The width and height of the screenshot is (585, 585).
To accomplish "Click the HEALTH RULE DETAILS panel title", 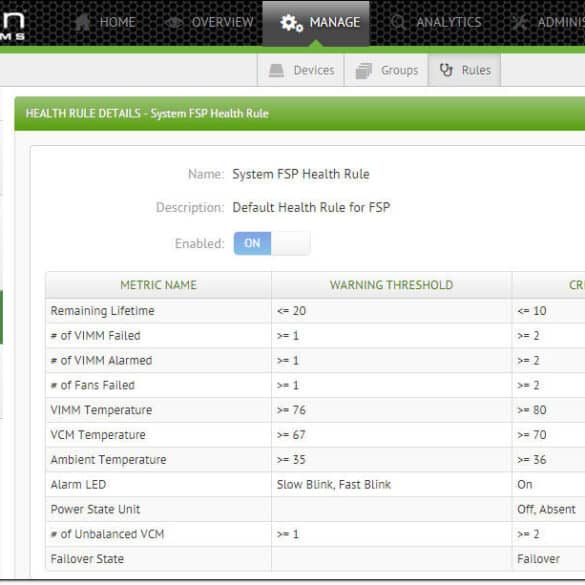I will pyautogui.click(x=147, y=113).
